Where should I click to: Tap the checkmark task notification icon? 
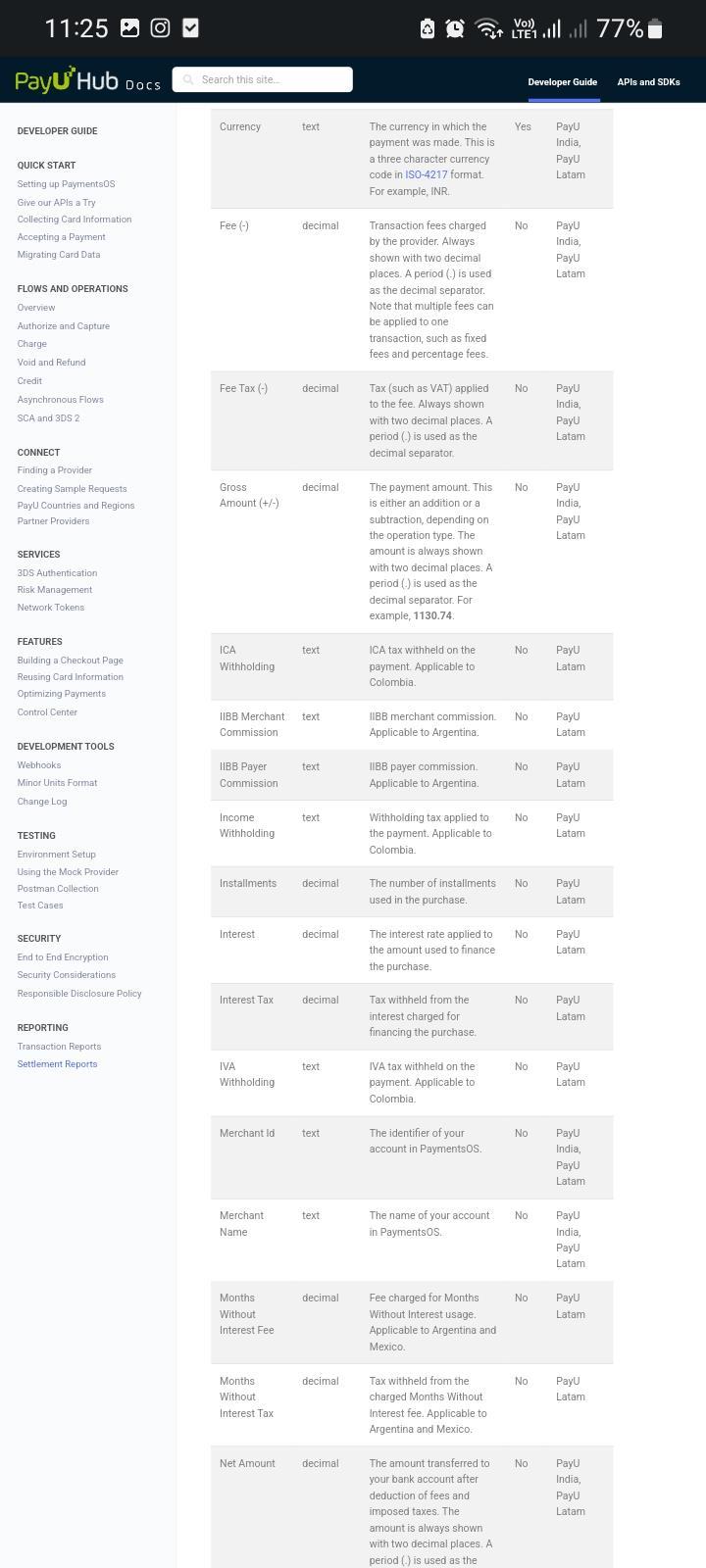(x=191, y=28)
